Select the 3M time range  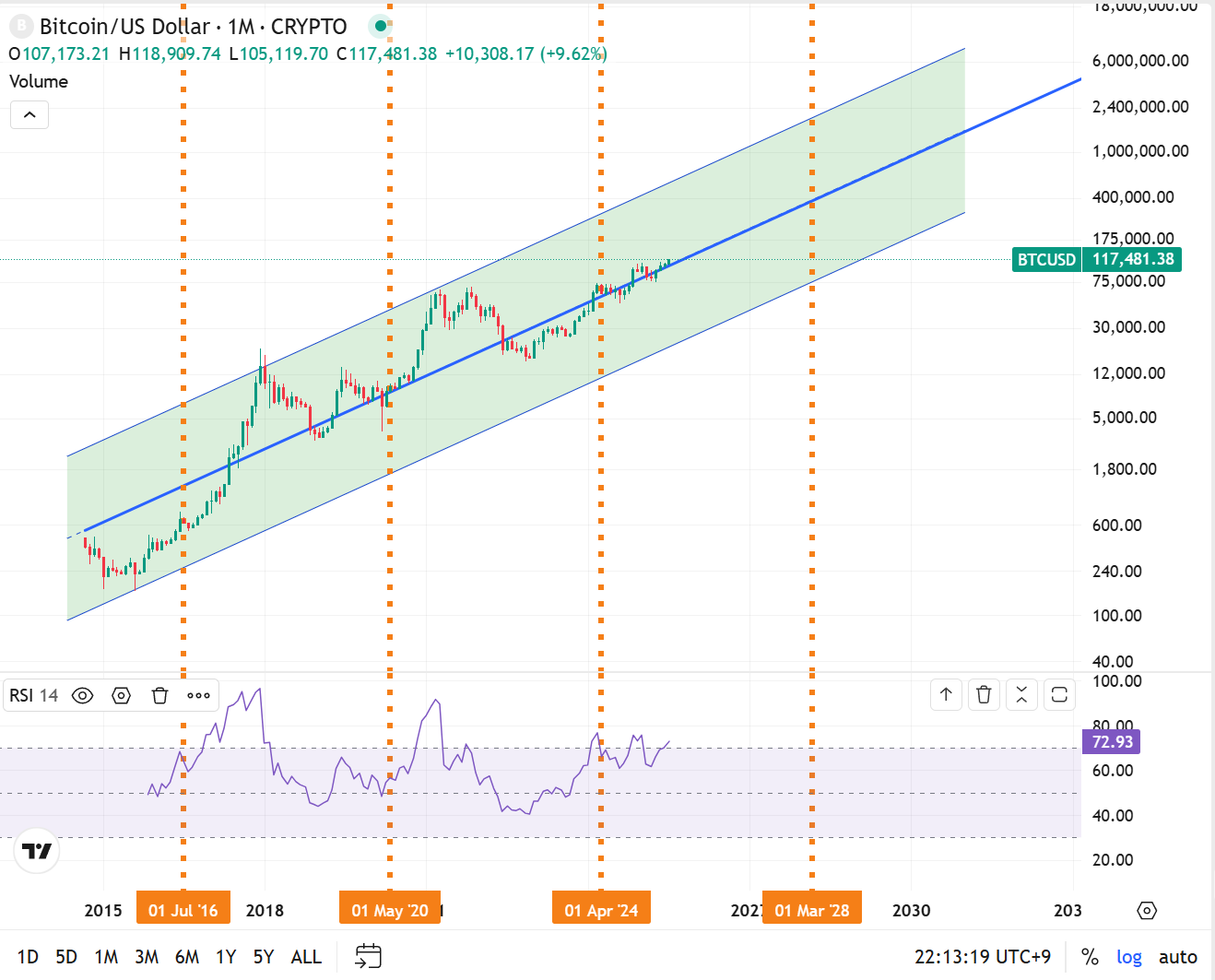147,957
